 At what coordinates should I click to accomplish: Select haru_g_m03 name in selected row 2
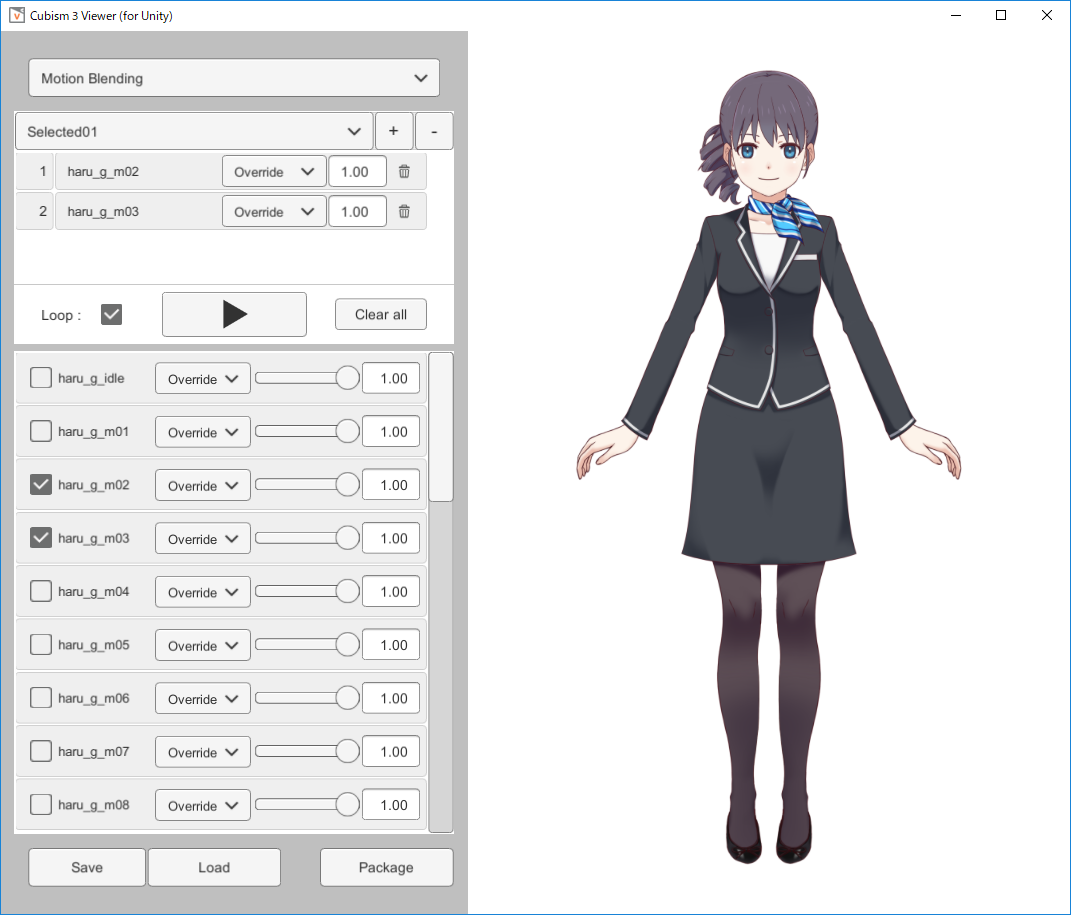pyautogui.click(x=103, y=212)
